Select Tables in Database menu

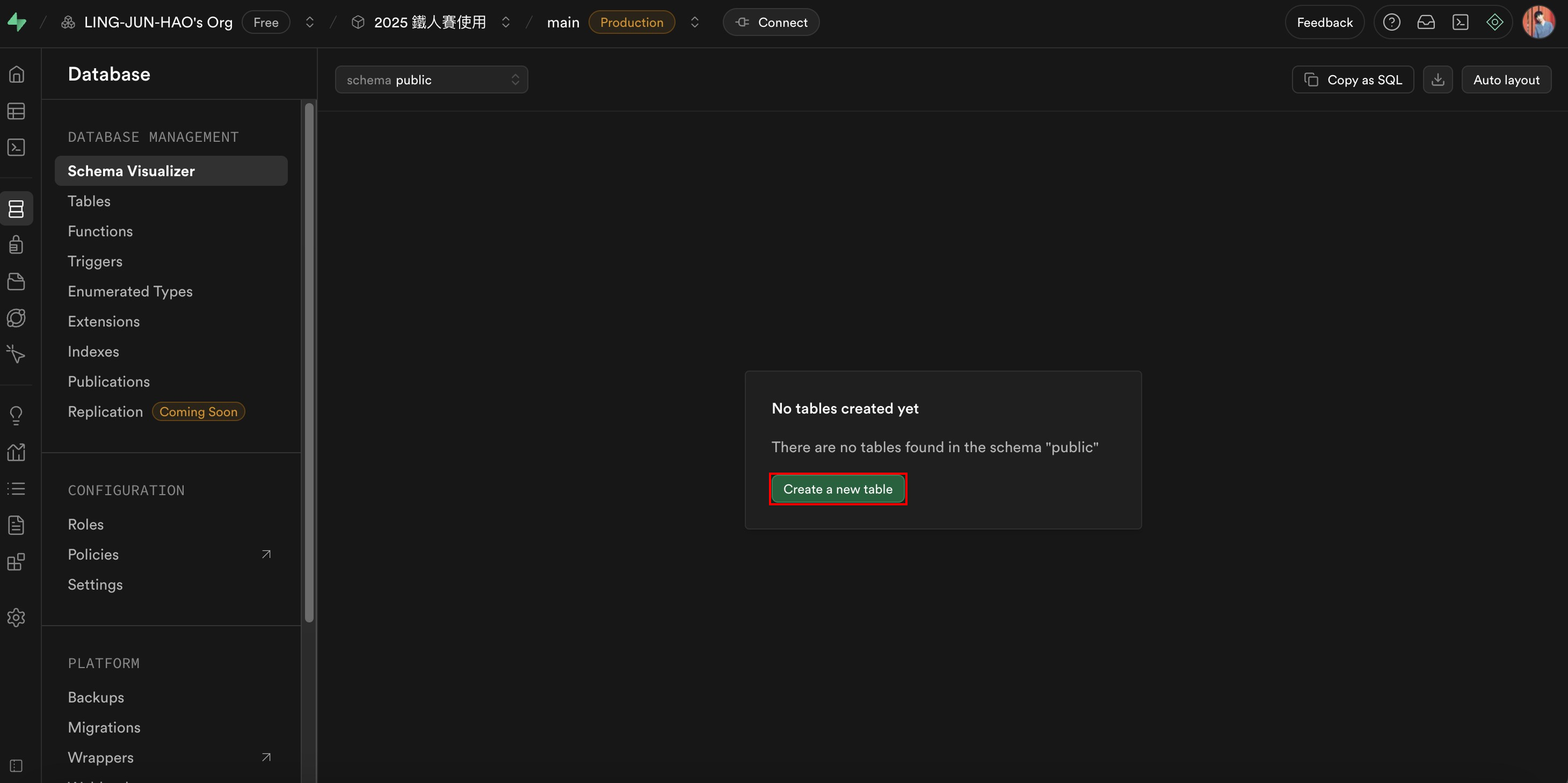coord(89,201)
